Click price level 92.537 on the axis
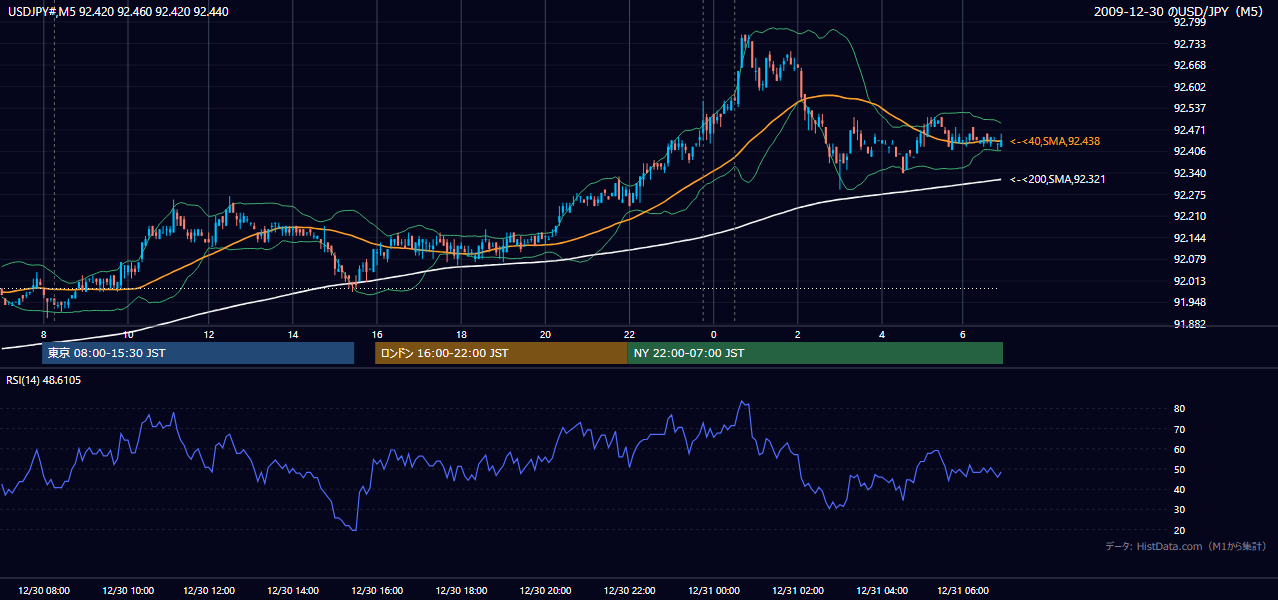Viewport: 1278px width, 600px height. 1189,108
